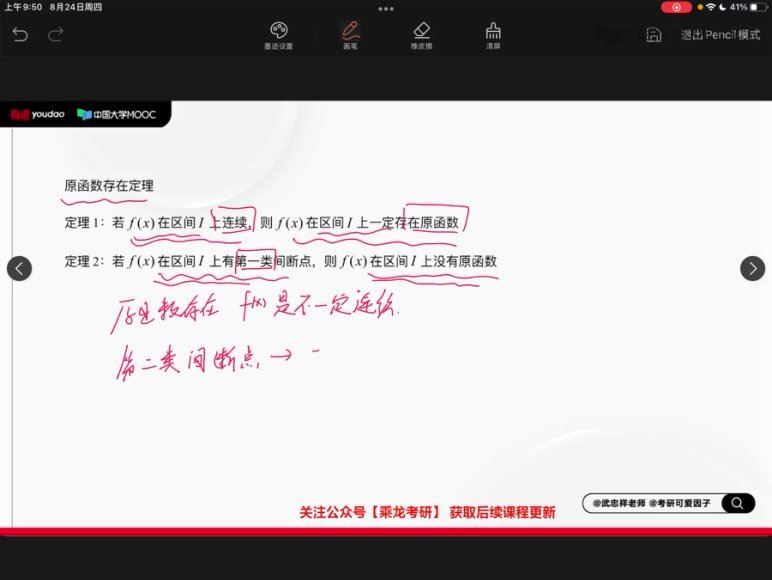772x580 pixels.
Task: Tap the Wi-Fi status icon
Action: click(710, 7)
